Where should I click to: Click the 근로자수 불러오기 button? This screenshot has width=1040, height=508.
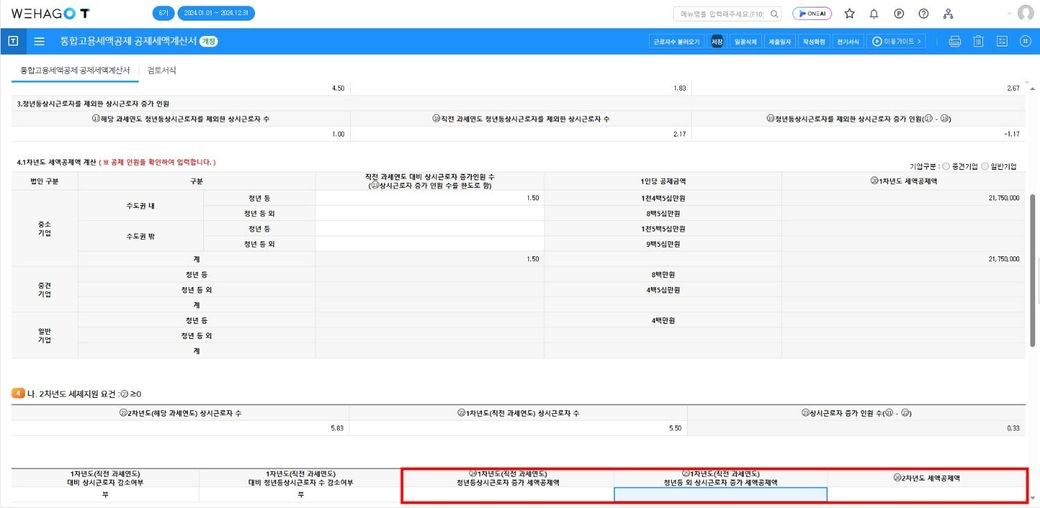[676, 41]
